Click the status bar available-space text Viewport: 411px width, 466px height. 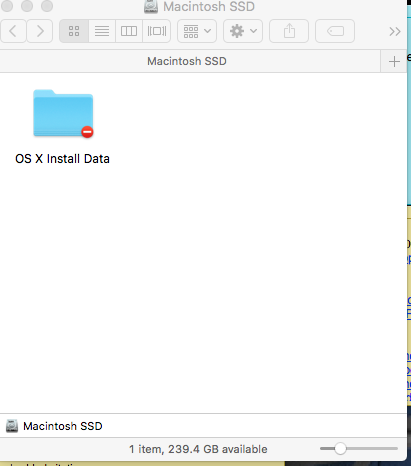[198, 449]
